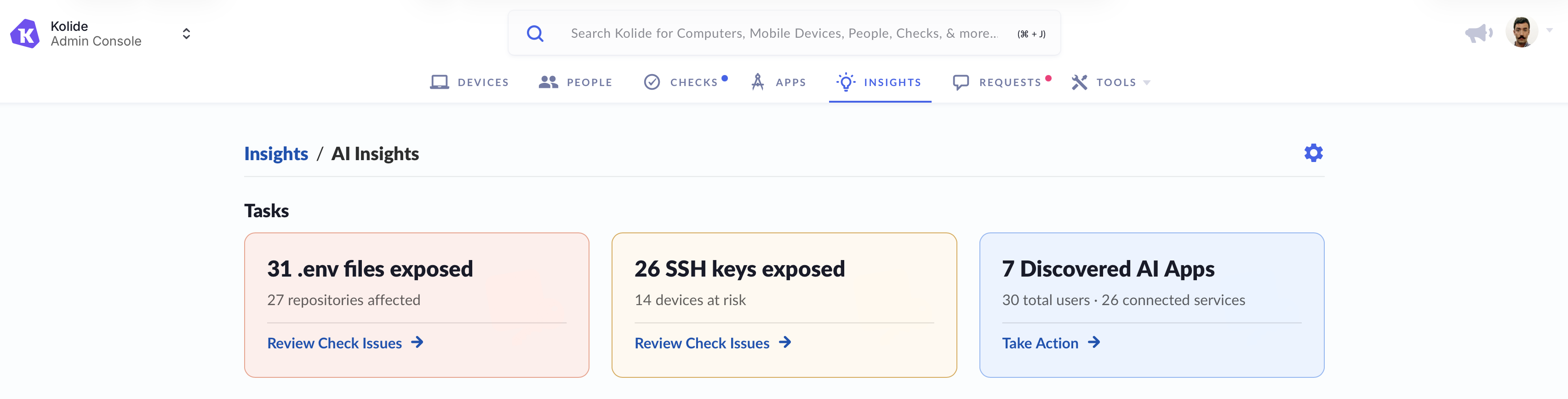Click the Devices laptop icon
This screenshot has height=399, width=1568.
coord(439,82)
